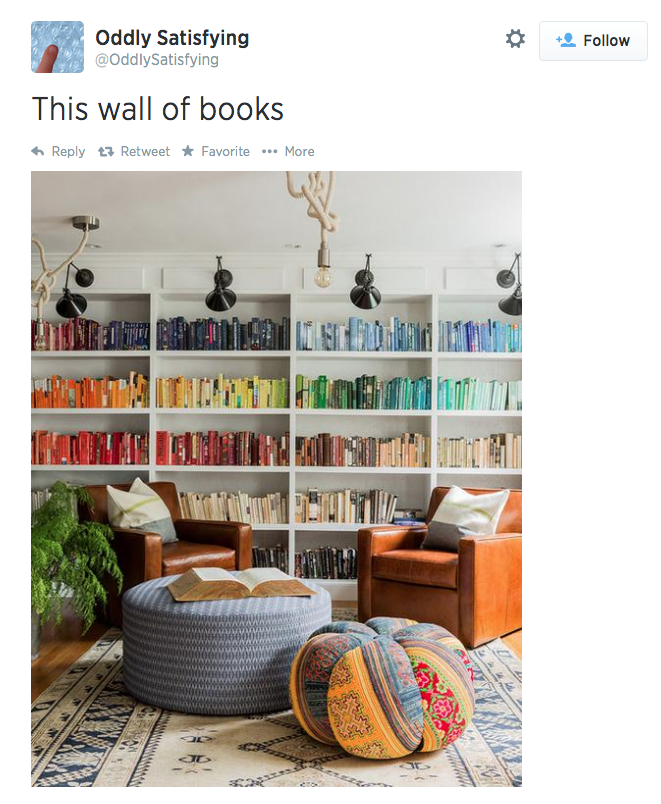Viewport: 661px width, 804px height.
Task: Click the reply arrow icon
Action: point(37,151)
